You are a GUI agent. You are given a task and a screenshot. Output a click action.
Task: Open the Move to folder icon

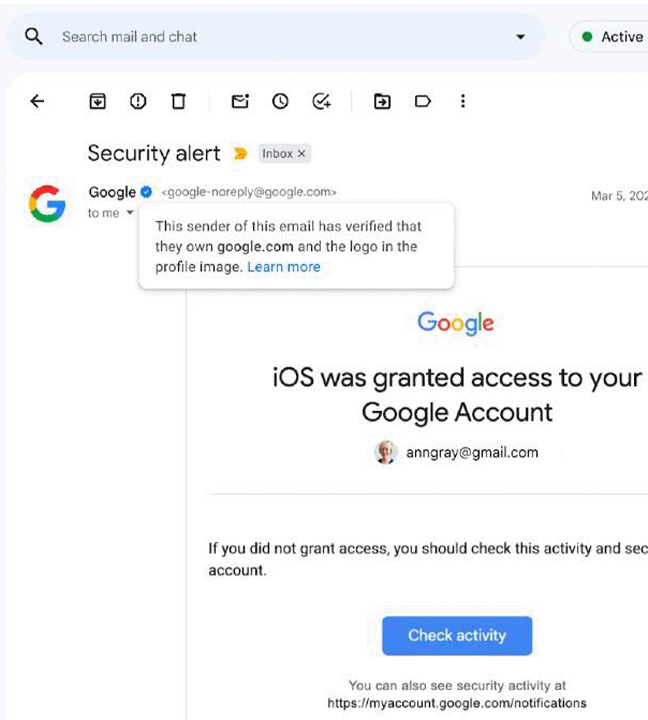click(382, 101)
